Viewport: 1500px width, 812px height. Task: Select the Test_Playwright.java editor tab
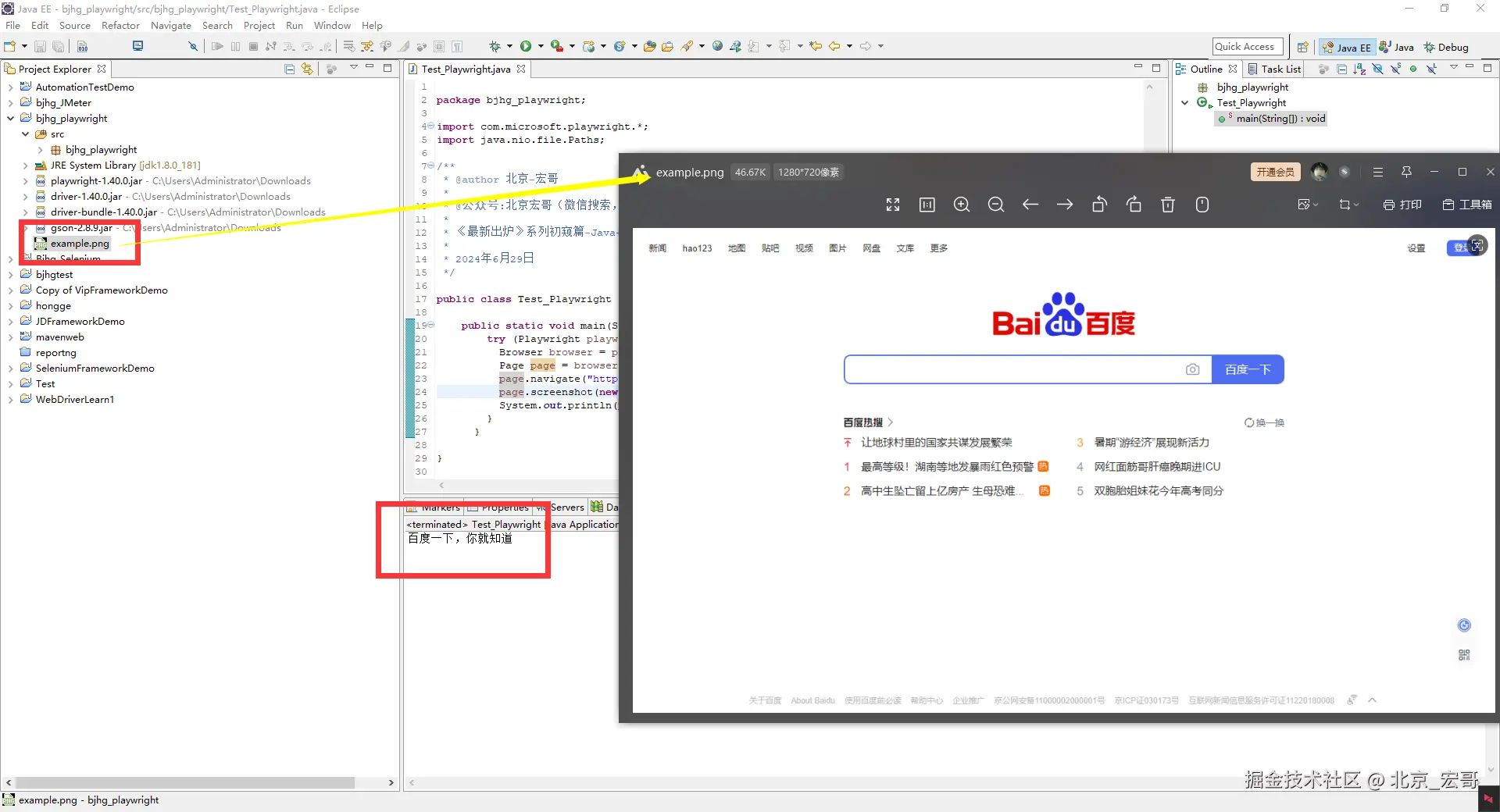[x=466, y=69]
